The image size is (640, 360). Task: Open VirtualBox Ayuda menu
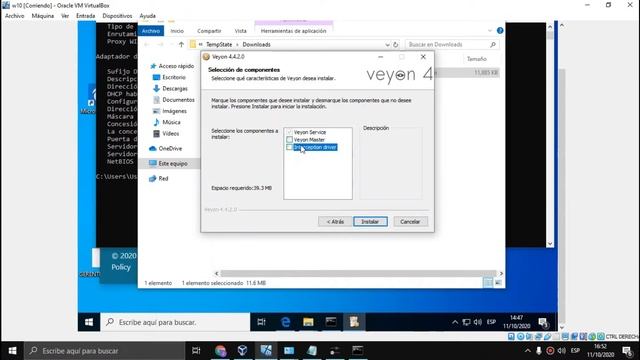(x=148, y=16)
